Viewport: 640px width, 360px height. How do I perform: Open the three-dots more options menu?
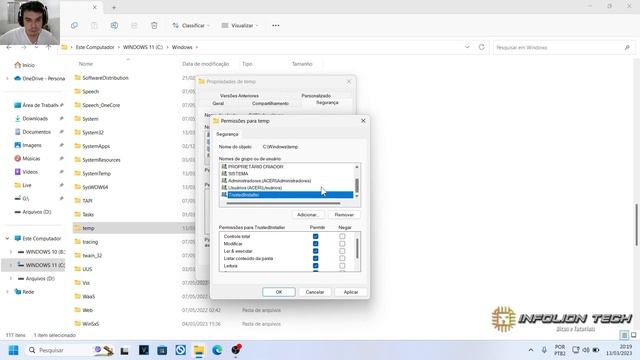pyautogui.click(x=276, y=25)
